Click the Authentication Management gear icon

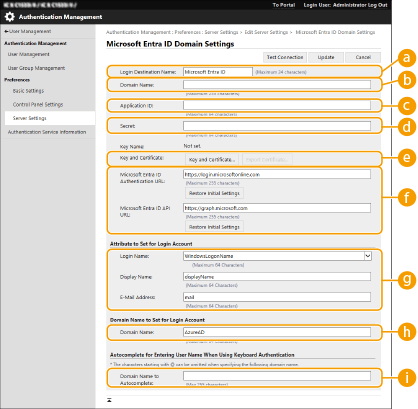[x=10, y=17]
